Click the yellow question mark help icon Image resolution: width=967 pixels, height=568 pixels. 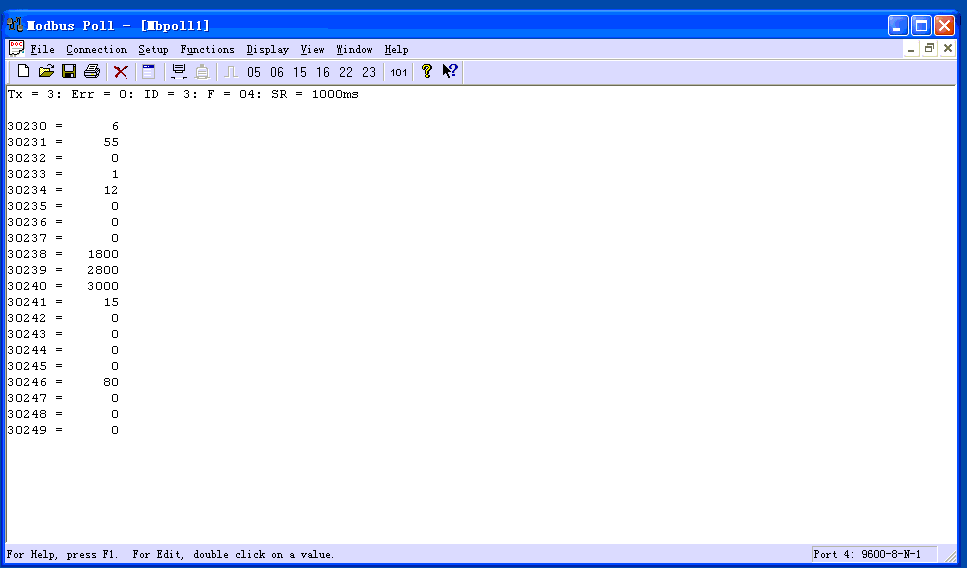click(426, 71)
